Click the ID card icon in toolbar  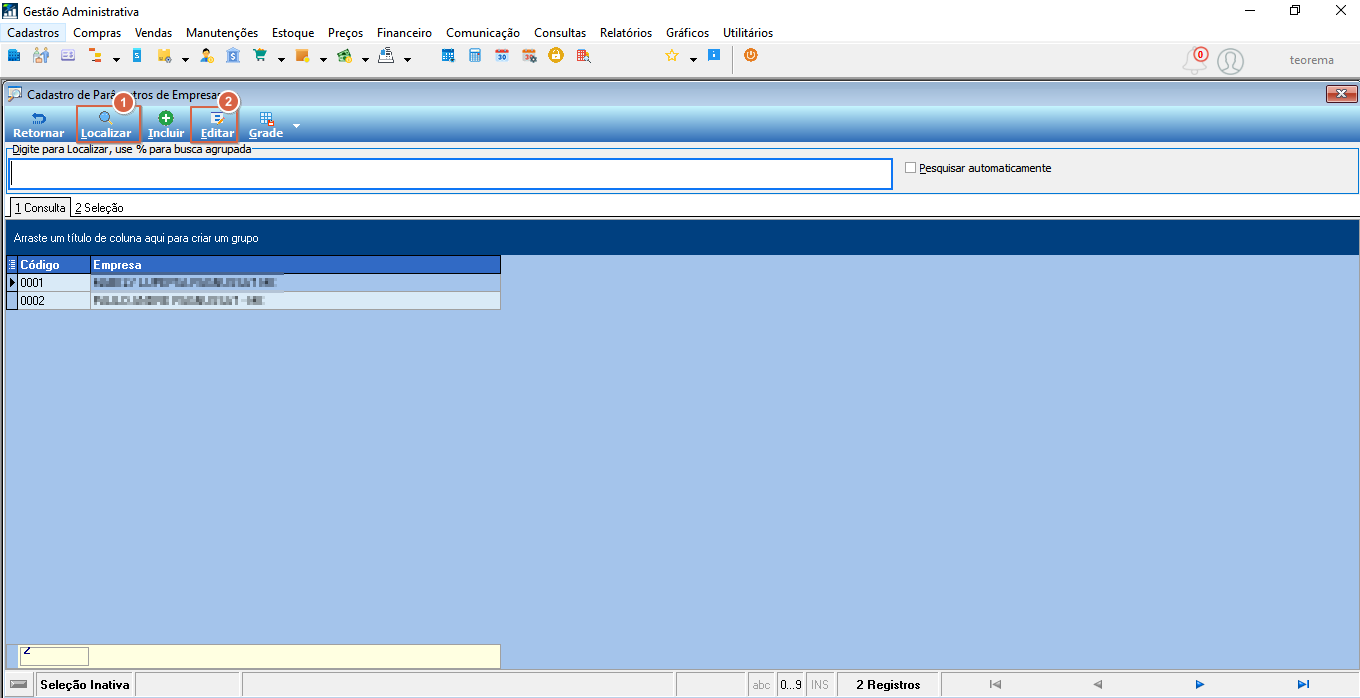(x=68, y=56)
